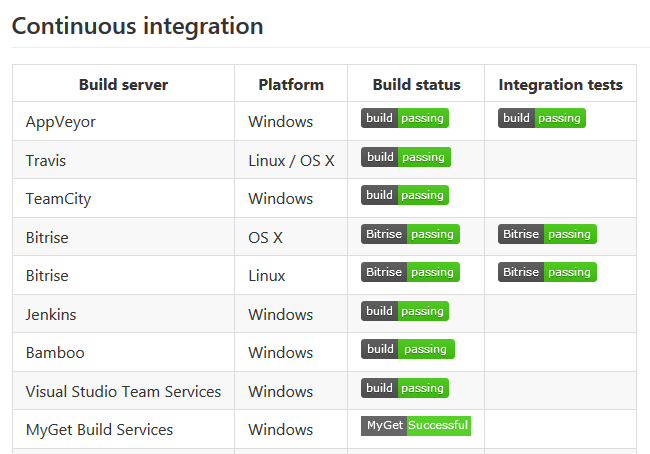Image resolution: width=650 pixels, height=454 pixels.
Task: Select the Platform column header
Action: [291, 85]
